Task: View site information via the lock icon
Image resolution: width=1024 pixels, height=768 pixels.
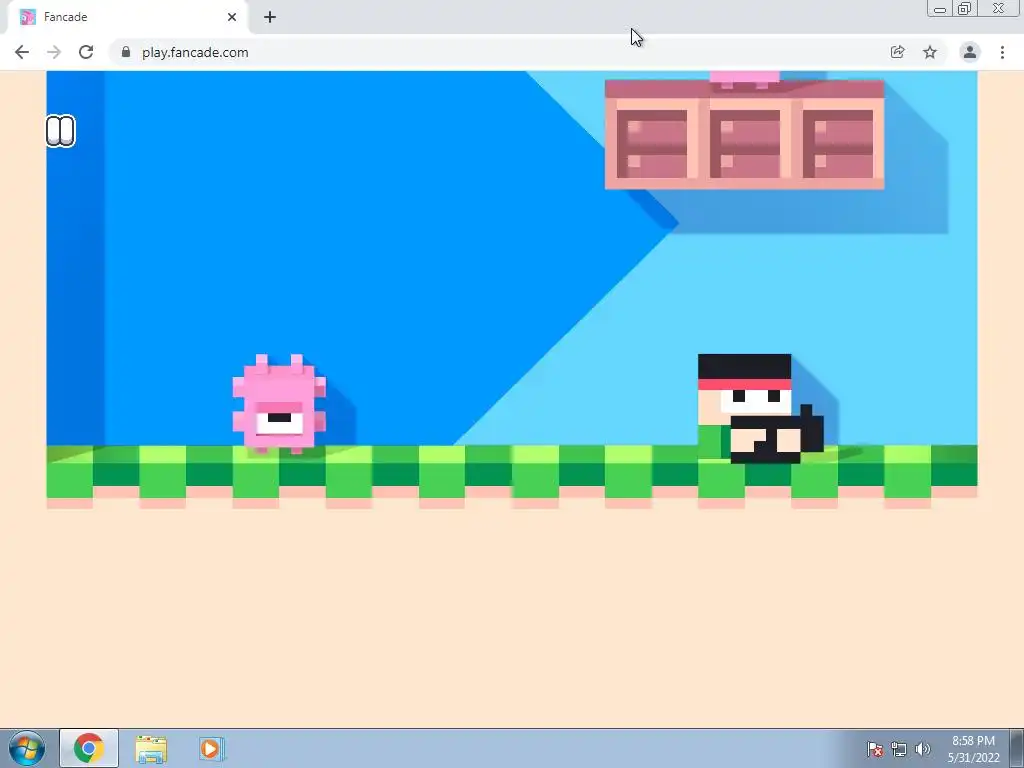Action: coord(126,52)
